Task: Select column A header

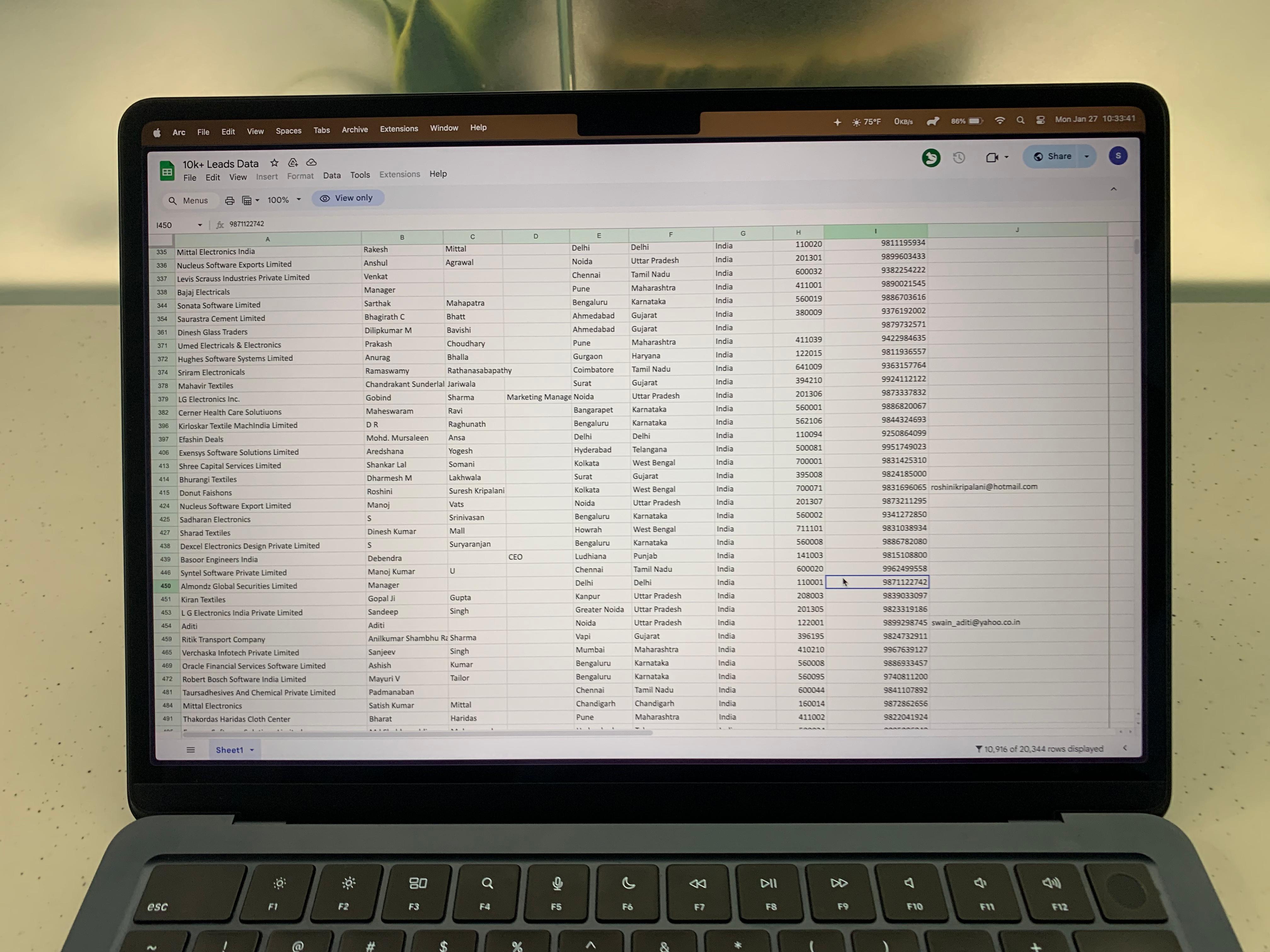Action: click(x=267, y=239)
